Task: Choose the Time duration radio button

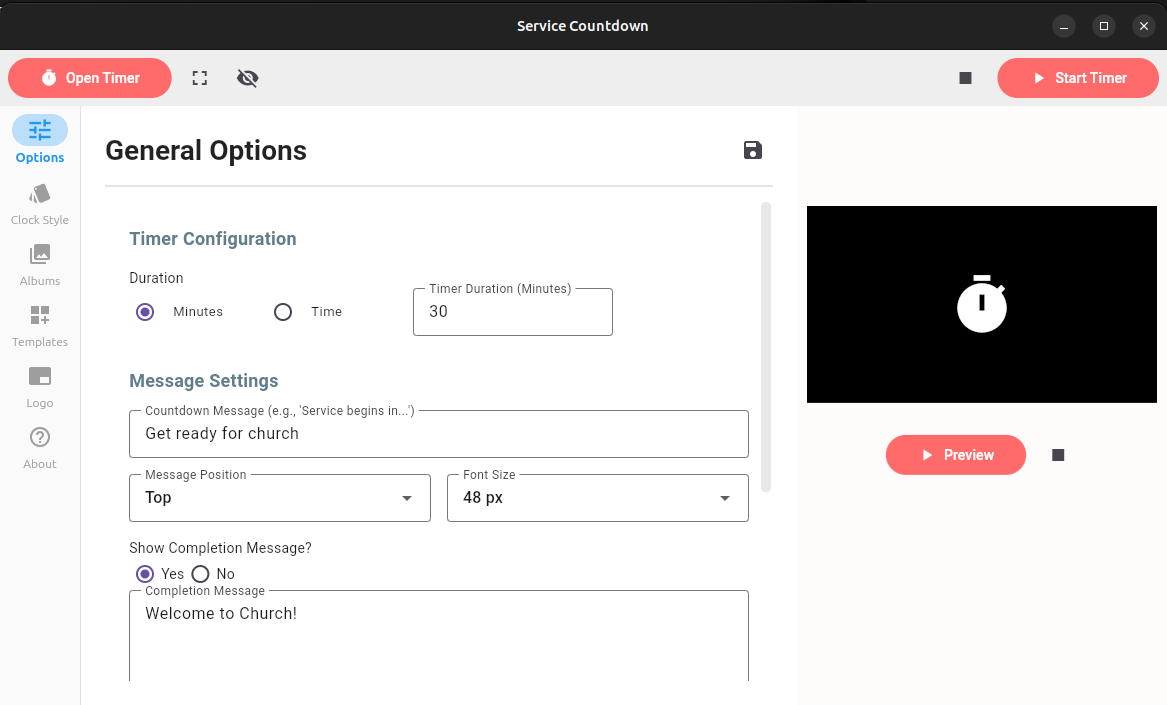Action: [283, 312]
